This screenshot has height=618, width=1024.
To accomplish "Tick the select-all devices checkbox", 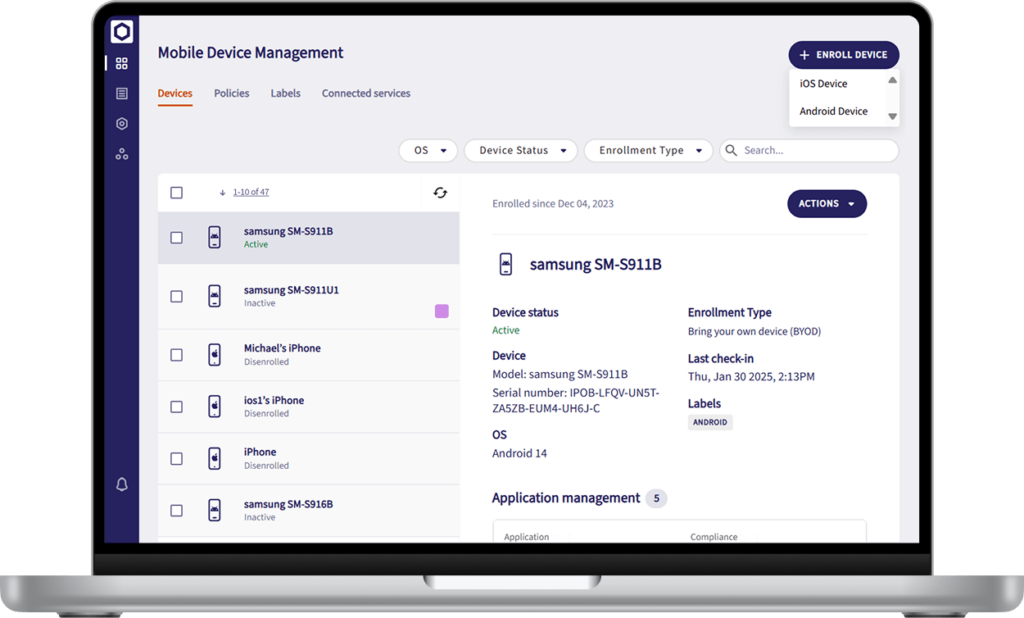I will [176, 192].
